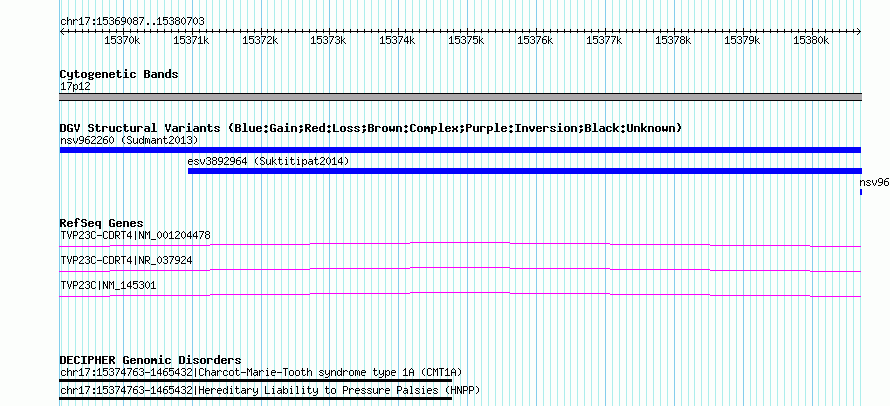Click the 15380k ruler position
890x406 pixels.
[x=811, y=40]
